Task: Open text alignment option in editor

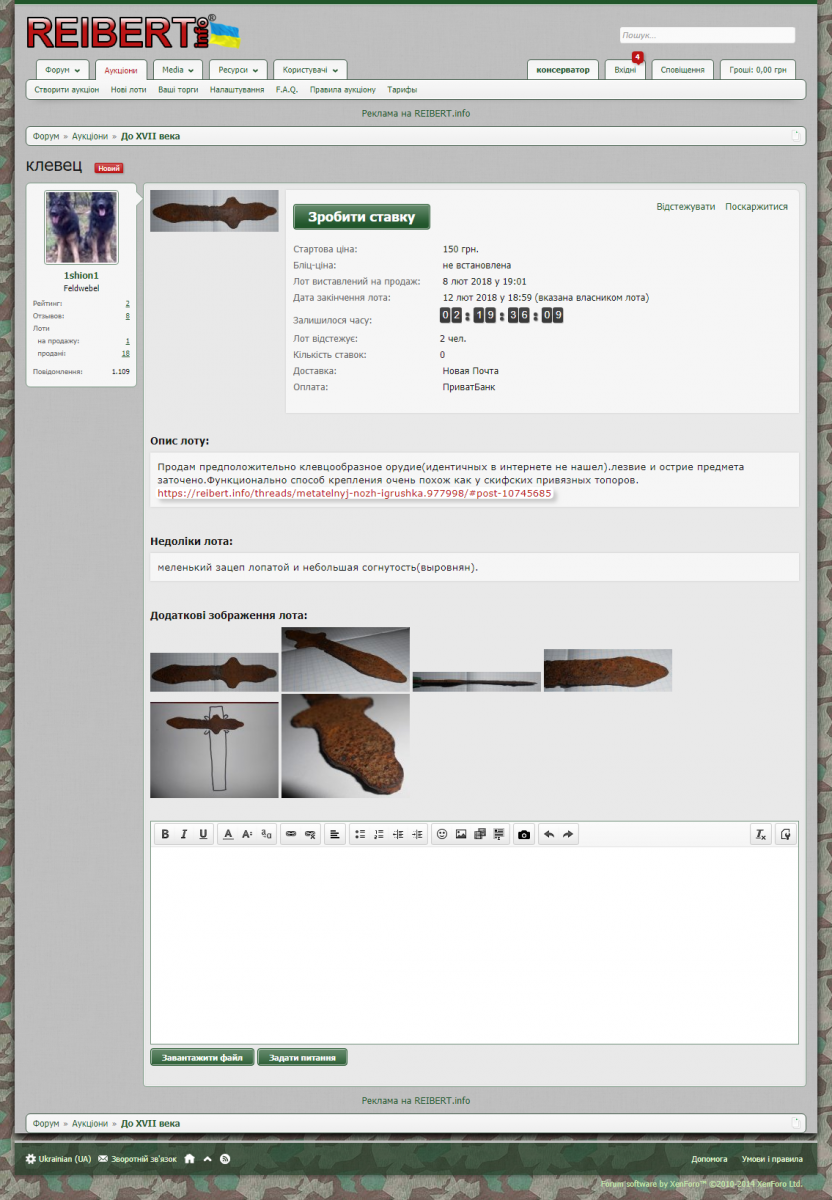Action: [x=335, y=834]
